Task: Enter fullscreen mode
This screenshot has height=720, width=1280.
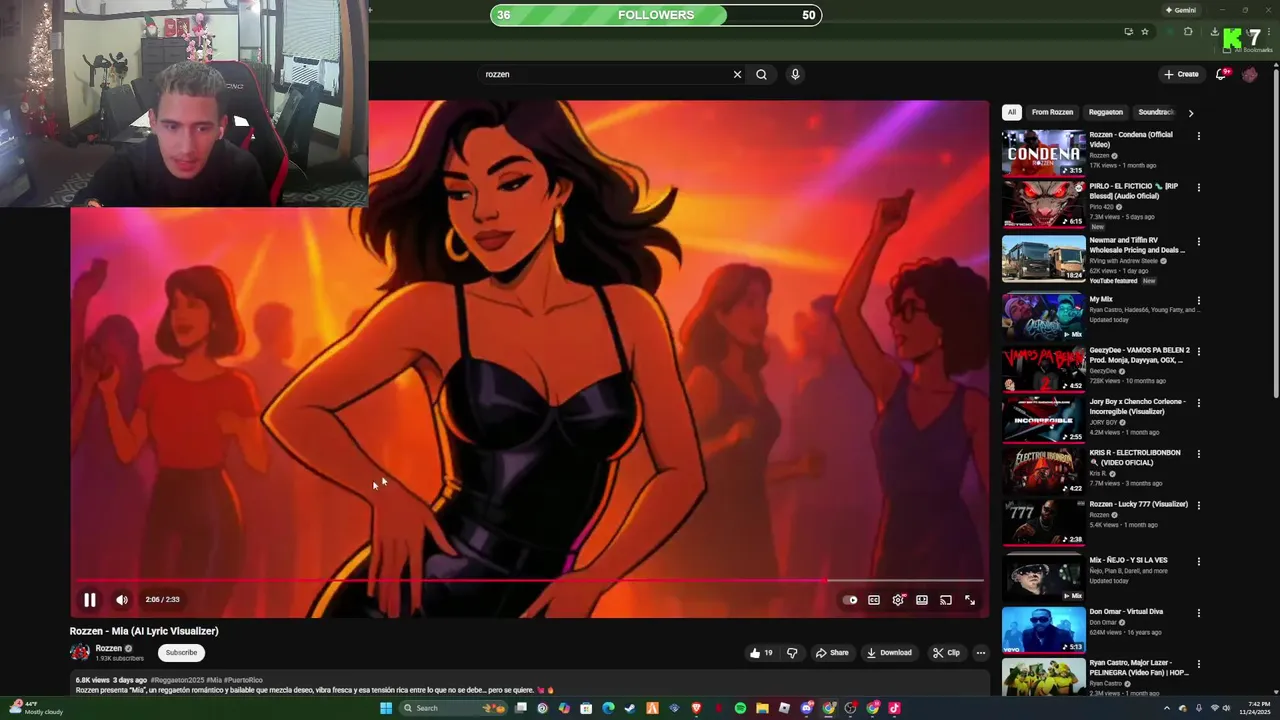Action: tap(970, 600)
